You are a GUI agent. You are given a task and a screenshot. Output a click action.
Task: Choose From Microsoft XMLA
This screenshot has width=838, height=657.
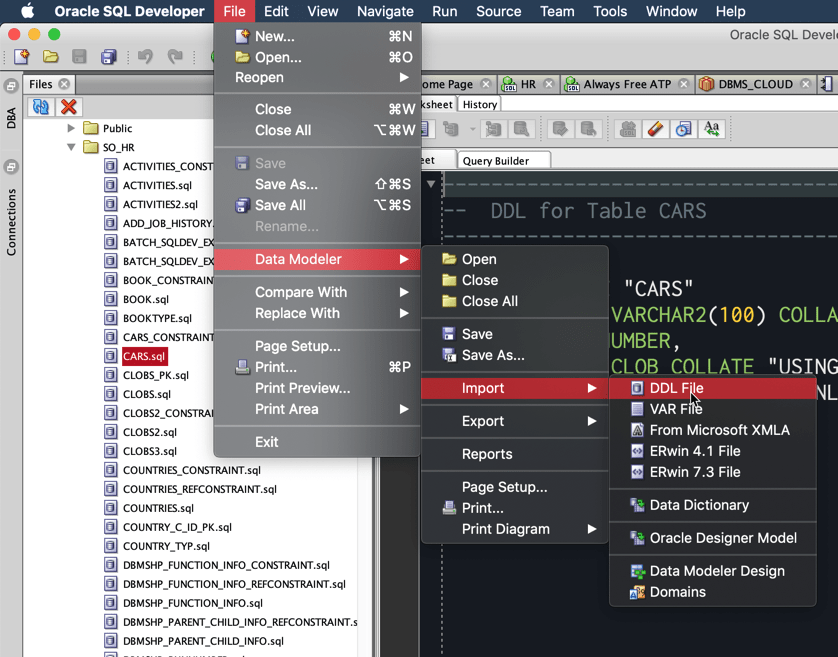[713, 430]
